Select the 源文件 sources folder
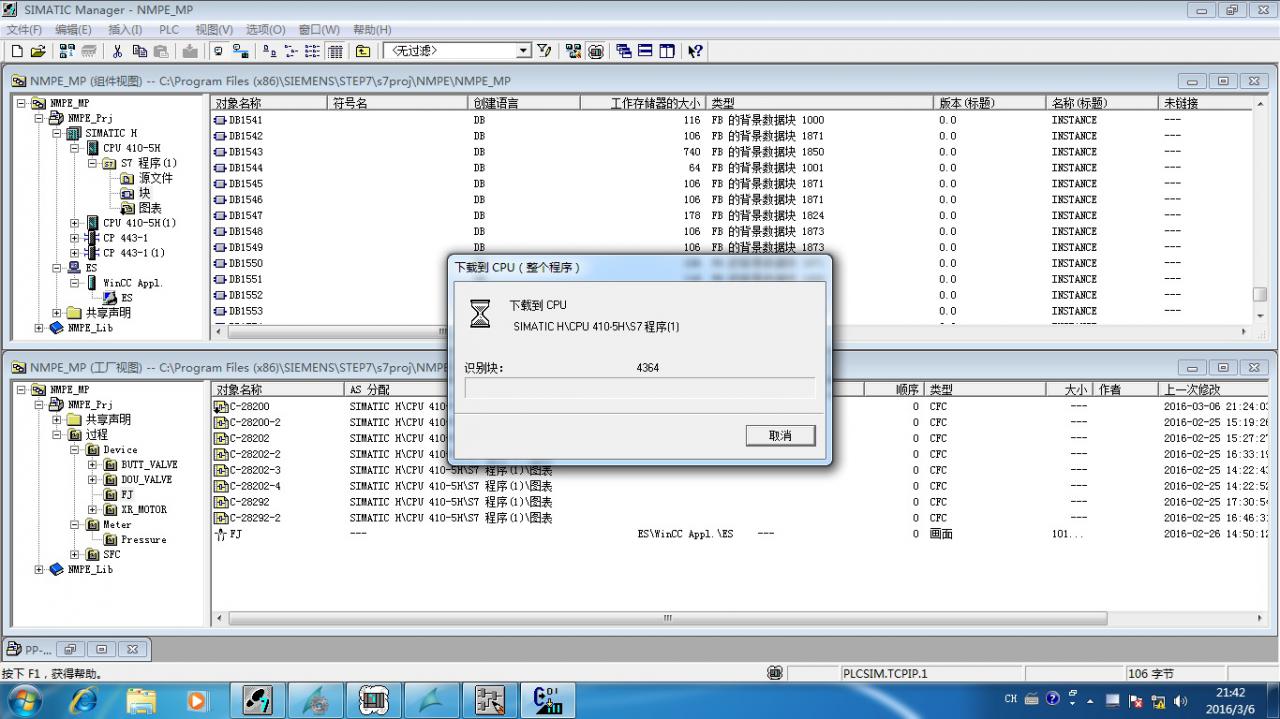Viewport: 1280px width, 719px height. tap(147, 178)
